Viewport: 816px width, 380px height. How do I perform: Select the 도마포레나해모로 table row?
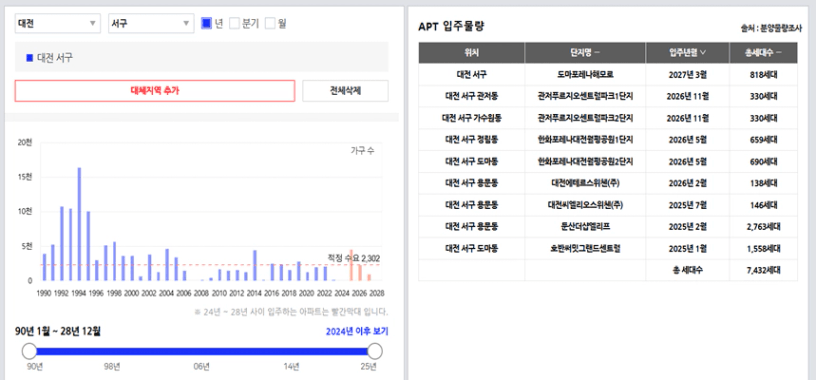pos(608,74)
